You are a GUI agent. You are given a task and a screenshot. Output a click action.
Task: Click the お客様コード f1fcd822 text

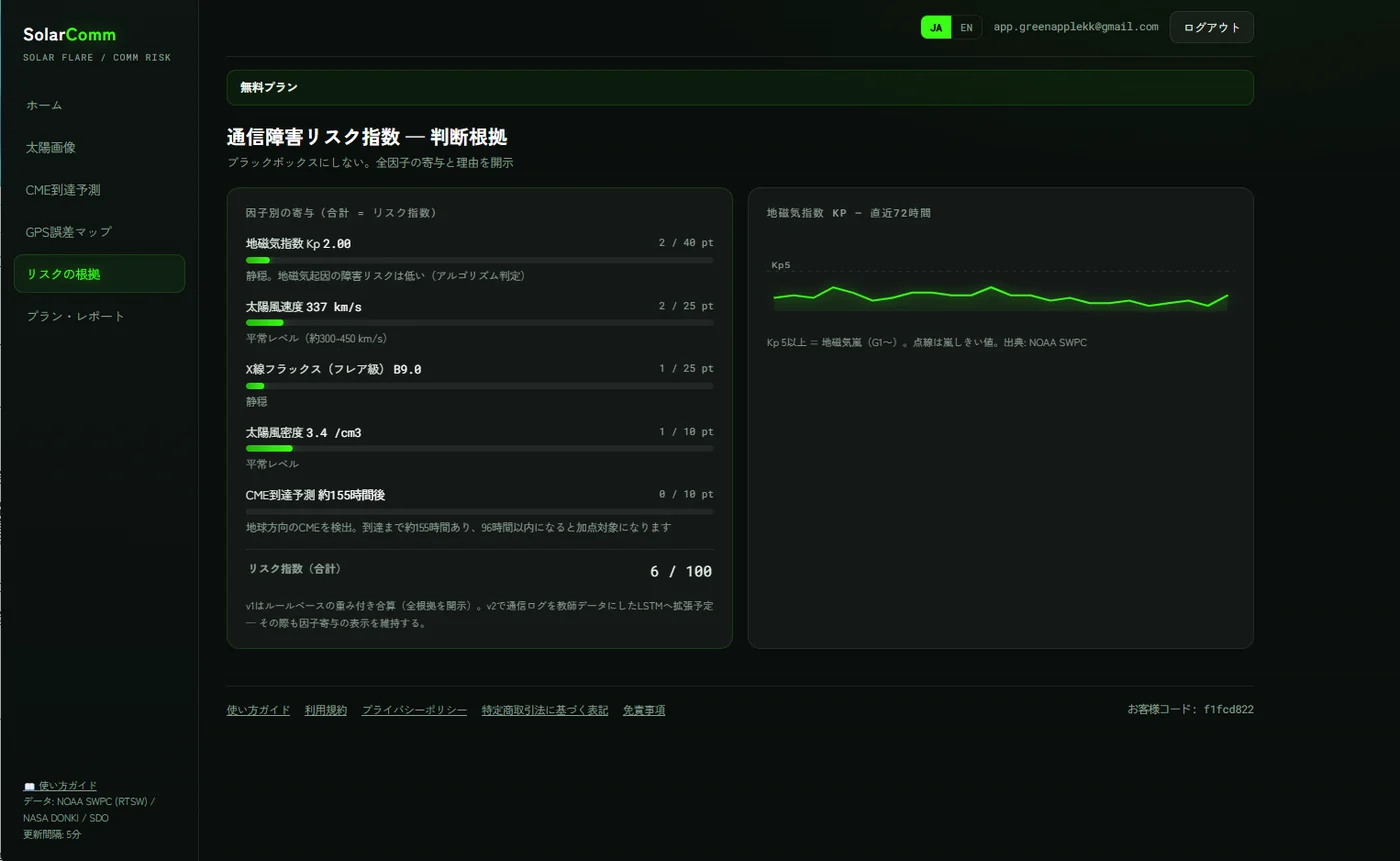(x=1190, y=710)
